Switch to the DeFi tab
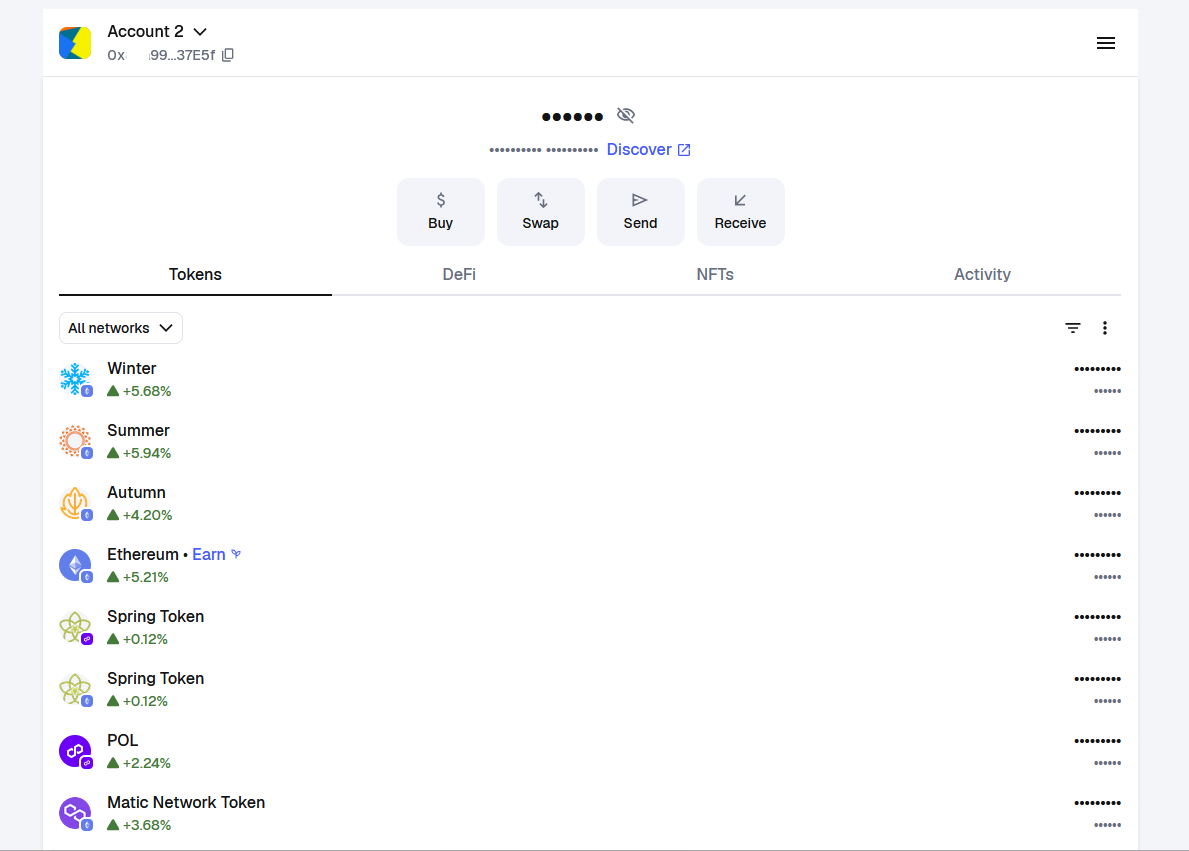Screen dimensions: 1189x851 [459, 274]
